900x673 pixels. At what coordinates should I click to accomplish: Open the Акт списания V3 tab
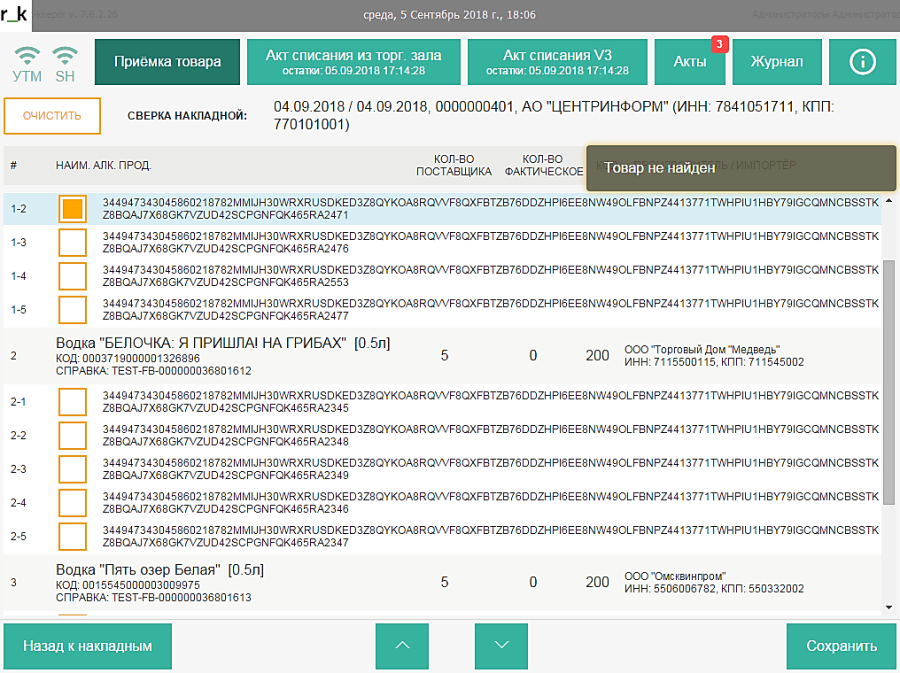[557, 62]
